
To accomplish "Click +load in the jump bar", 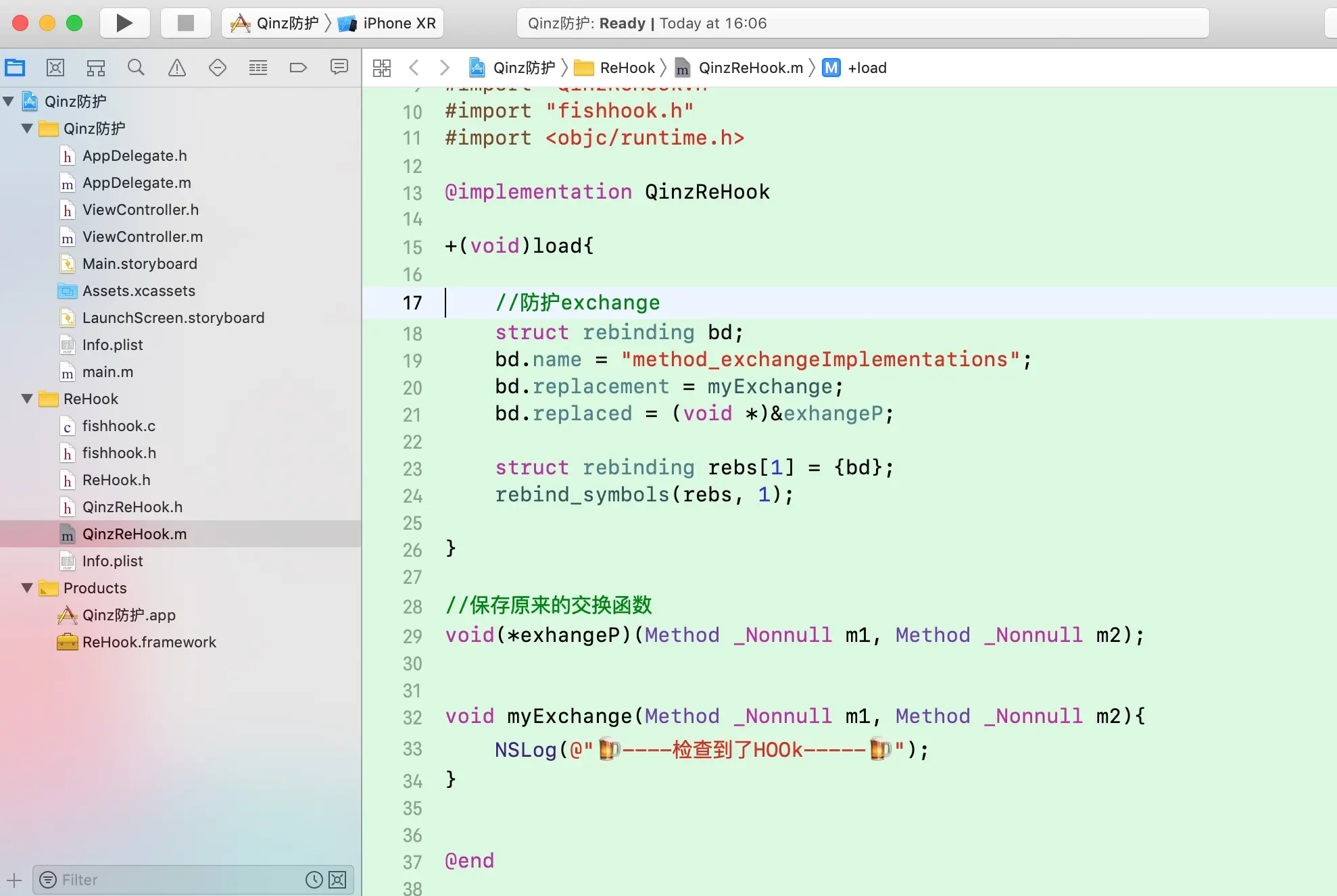I will pyautogui.click(x=867, y=68).
